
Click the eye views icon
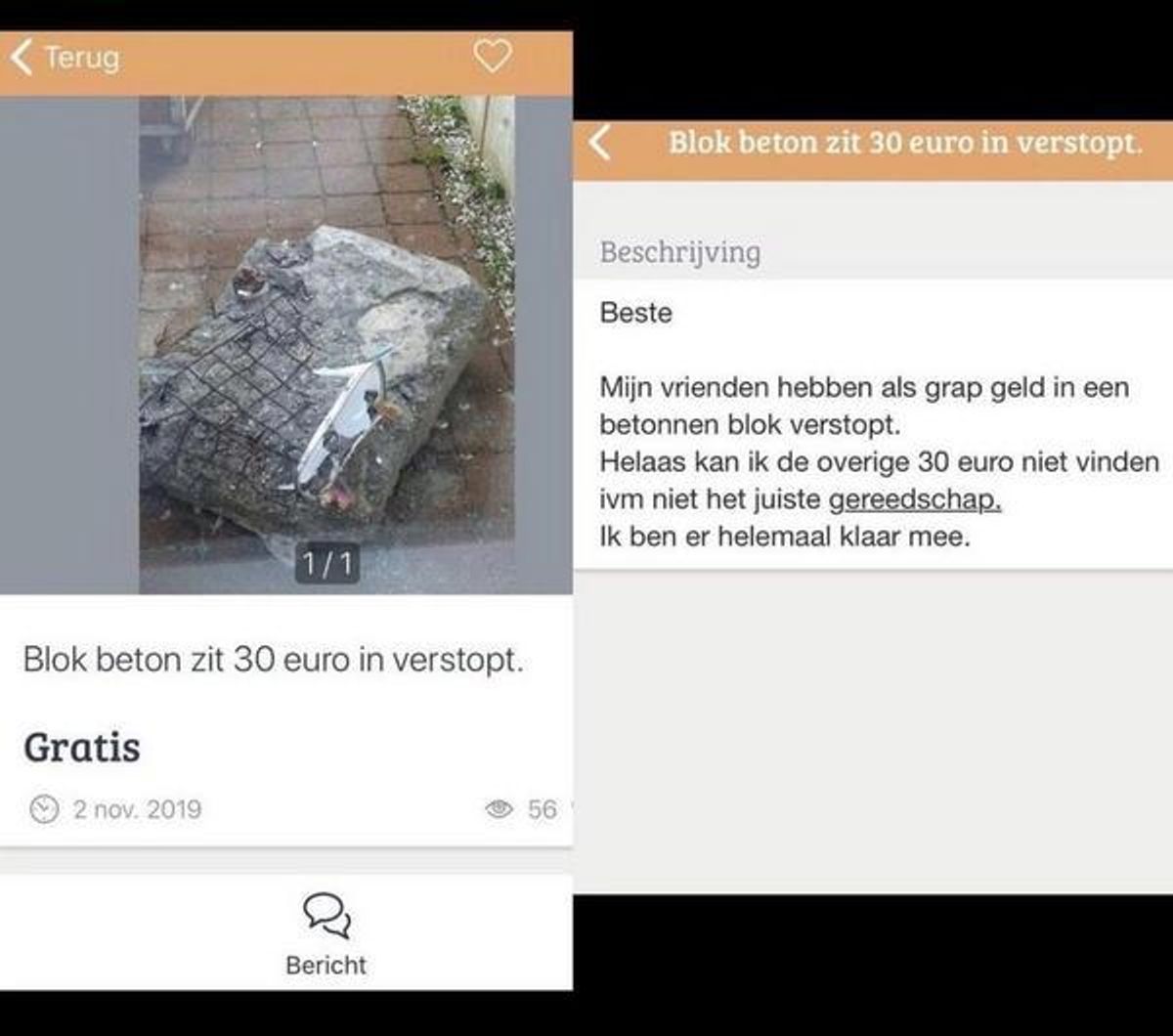pyautogui.click(x=500, y=809)
